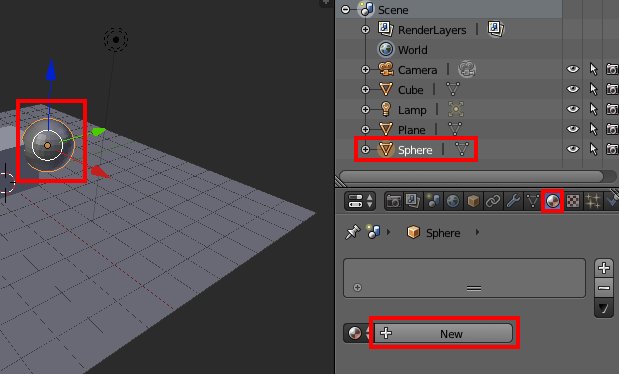Viewport: 619px width, 374px height.
Task: Expand the Plane outliner entry
Action: pos(366,130)
